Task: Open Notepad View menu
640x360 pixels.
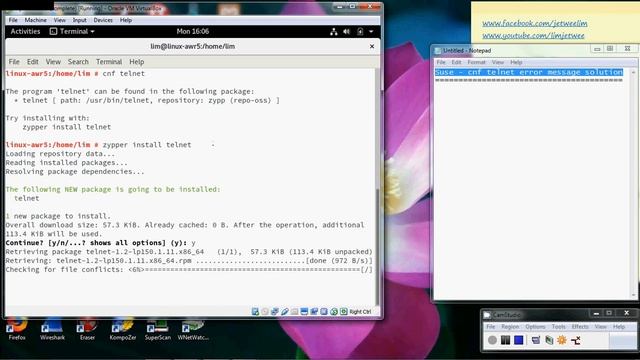Action: pos(498,62)
